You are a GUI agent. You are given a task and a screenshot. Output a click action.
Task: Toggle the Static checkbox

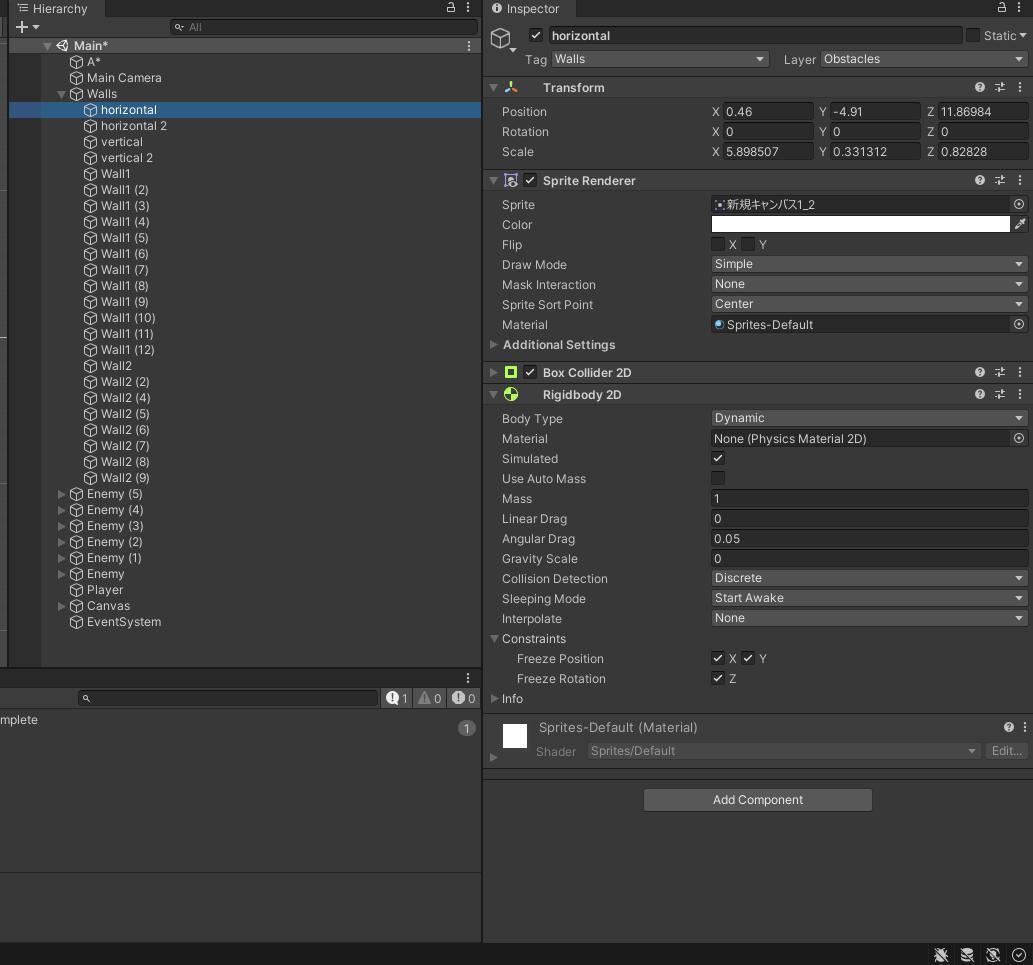pyautogui.click(x=972, y=35)
